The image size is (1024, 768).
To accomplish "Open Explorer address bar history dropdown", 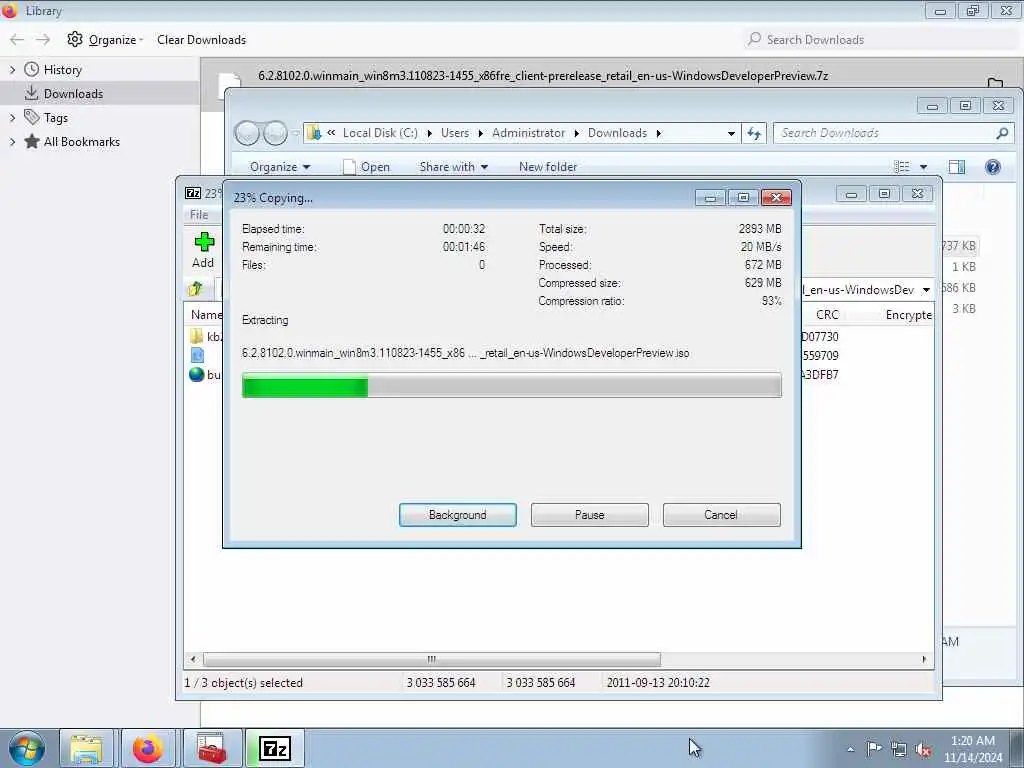I will tap(731, 133).
